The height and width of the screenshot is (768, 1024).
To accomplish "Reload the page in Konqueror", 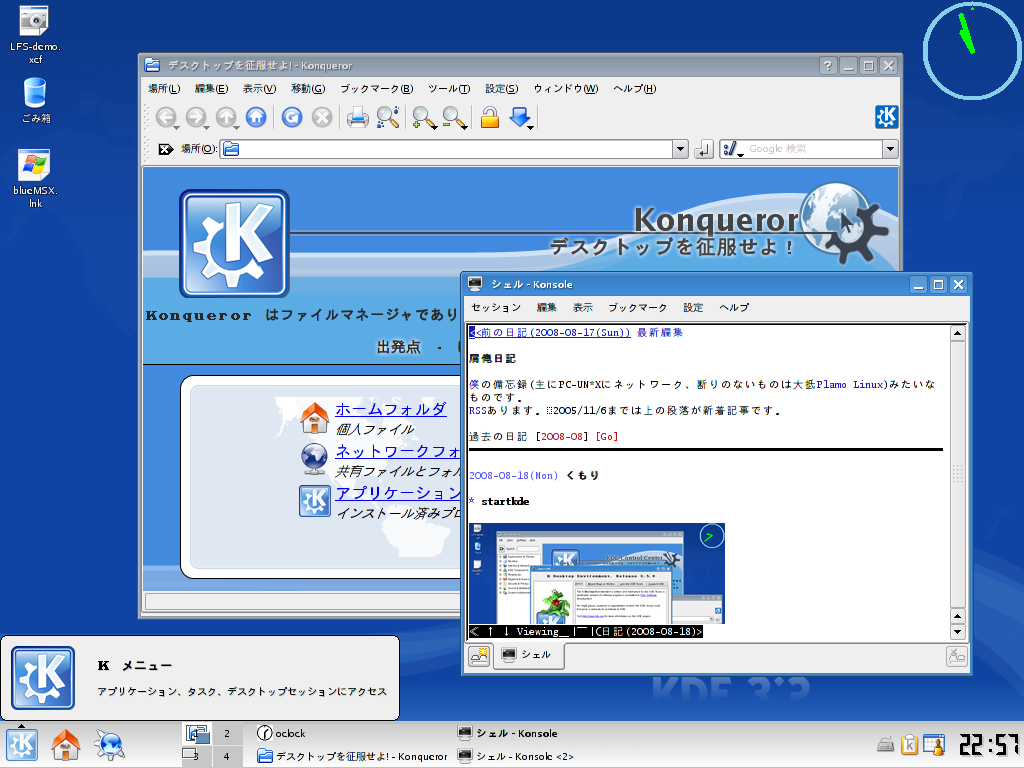I will pyautogui.click(x=292, y=118).
